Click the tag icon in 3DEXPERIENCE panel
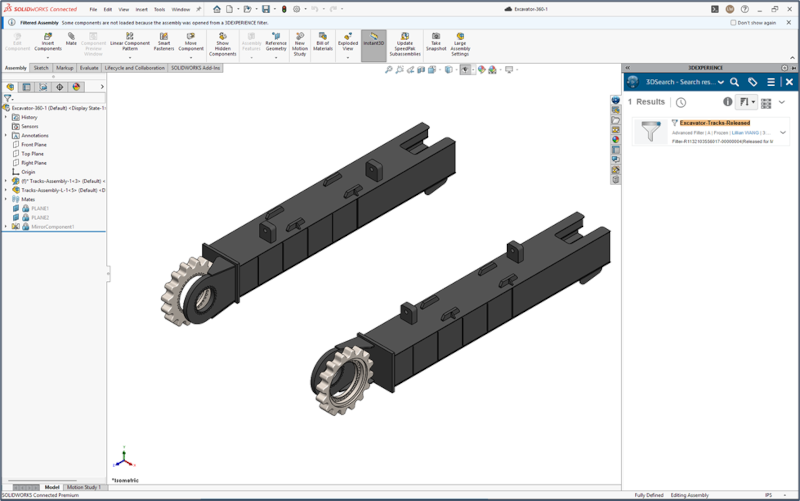Screen dimensions: 800x501 coord(753,82)
